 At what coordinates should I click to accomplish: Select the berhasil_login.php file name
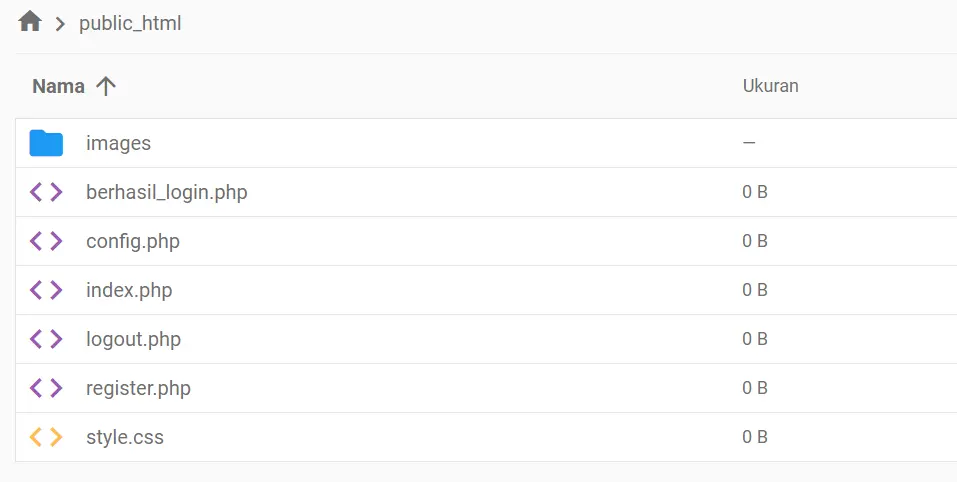pyautogui.click(x=166, y=192)
